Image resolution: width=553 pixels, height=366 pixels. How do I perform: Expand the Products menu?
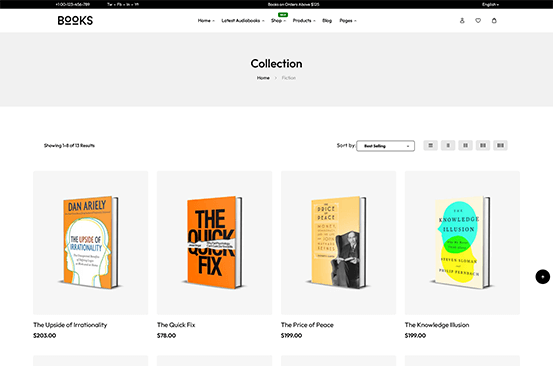304,21
